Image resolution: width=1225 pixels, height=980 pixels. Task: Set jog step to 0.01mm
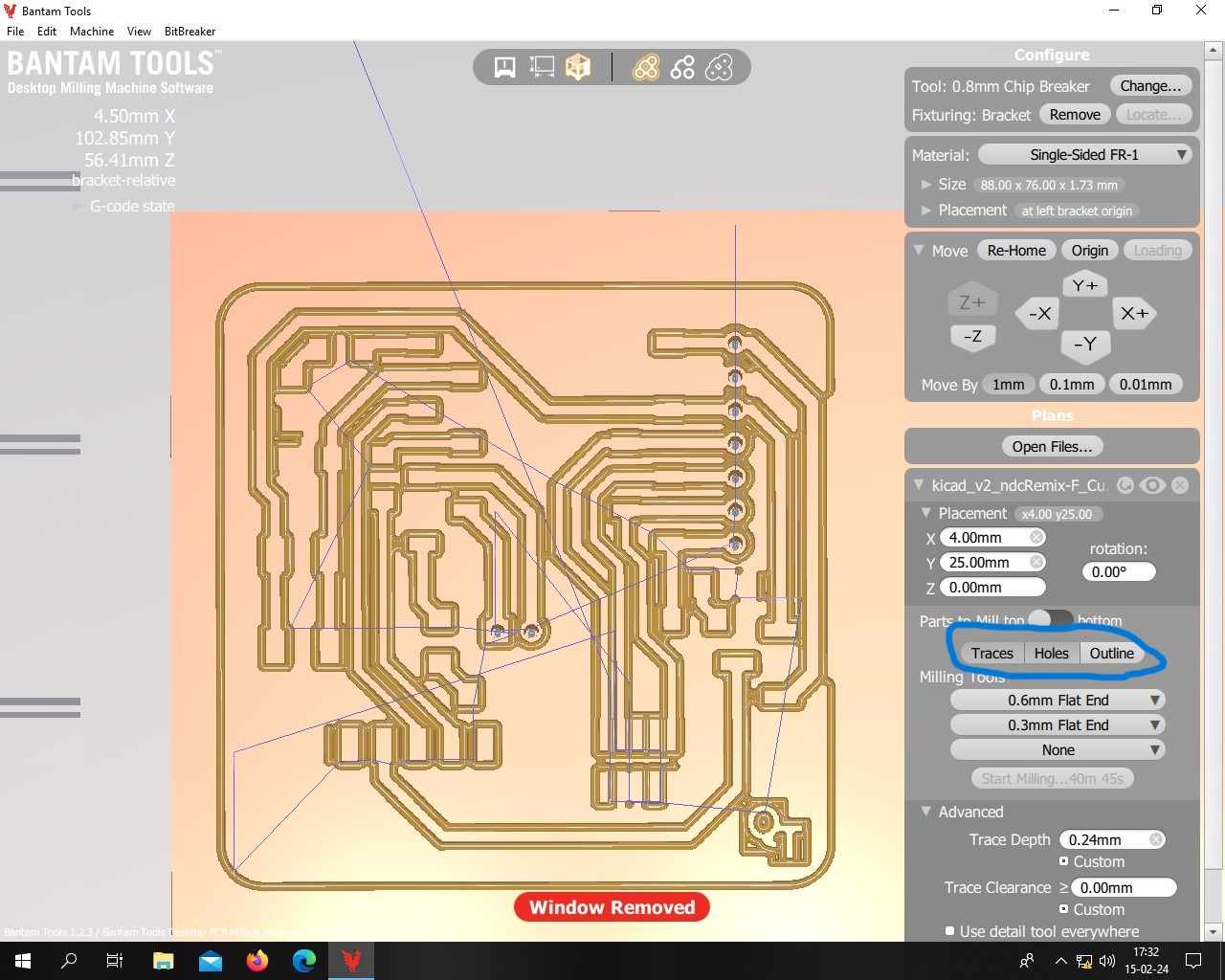coord(1146,384)
